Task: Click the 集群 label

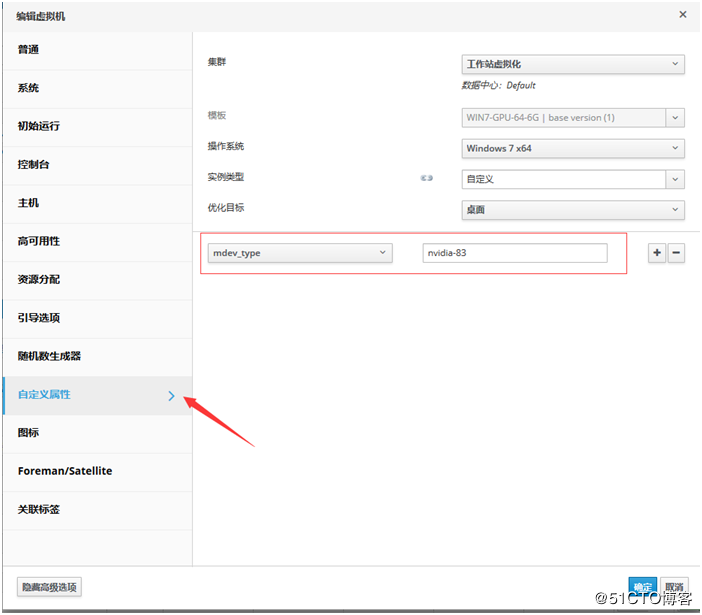Action: [x=217, y=62]
